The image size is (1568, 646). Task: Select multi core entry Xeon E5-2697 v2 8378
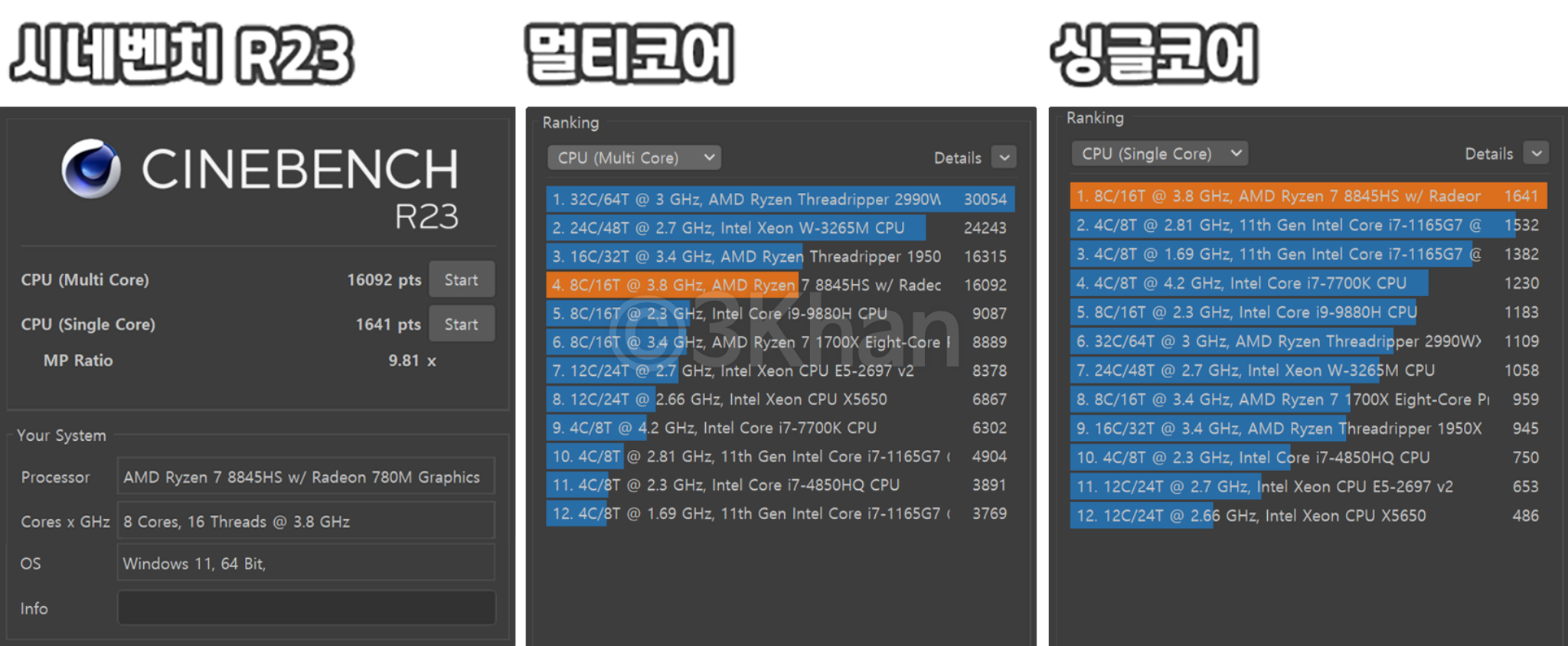point(780,370)
